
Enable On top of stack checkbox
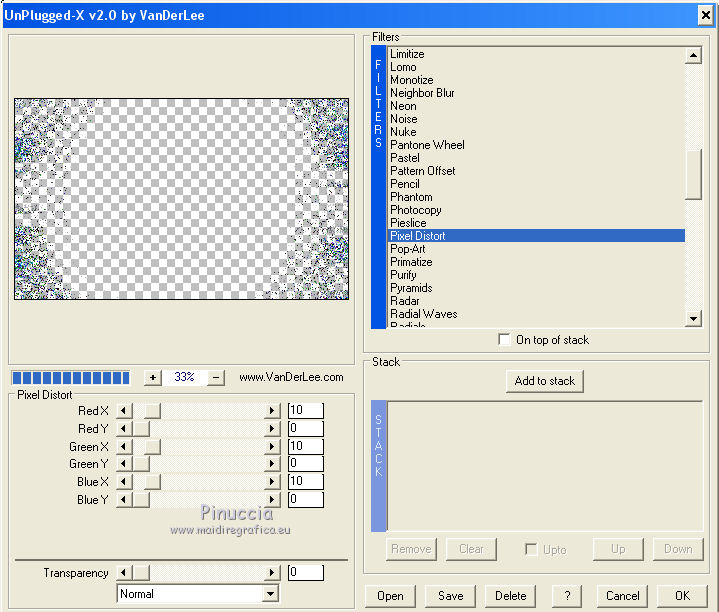(x=504, y=340)
